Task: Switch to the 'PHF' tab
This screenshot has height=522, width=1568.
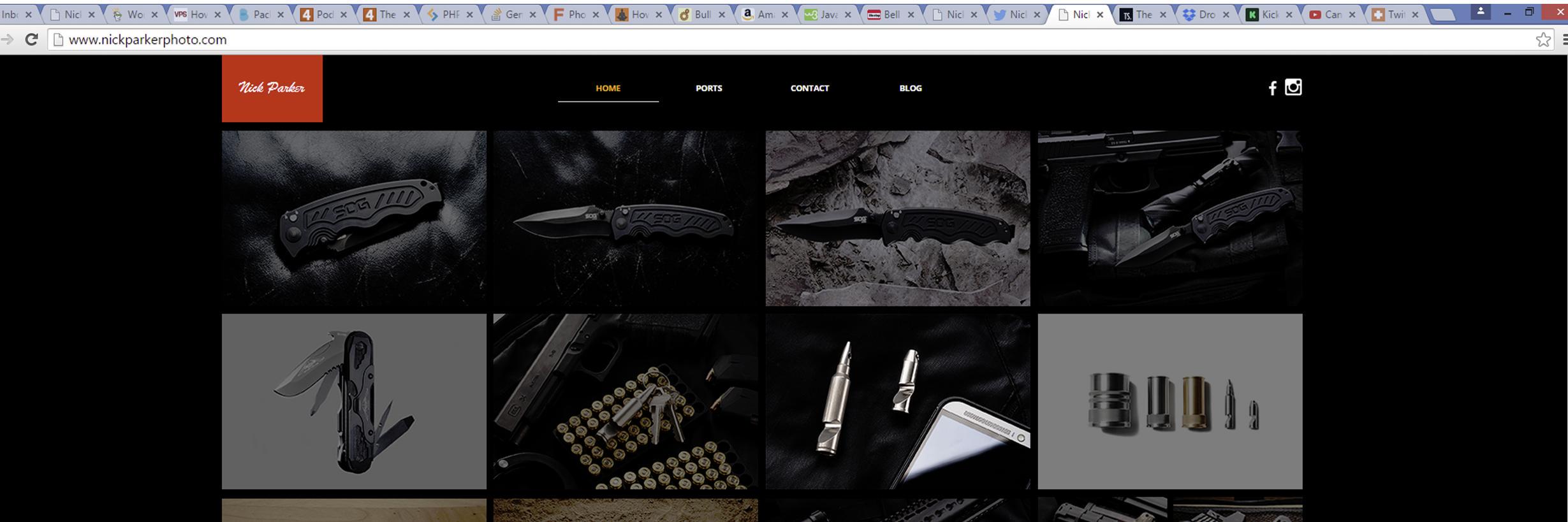Action: tap(449, 15)
